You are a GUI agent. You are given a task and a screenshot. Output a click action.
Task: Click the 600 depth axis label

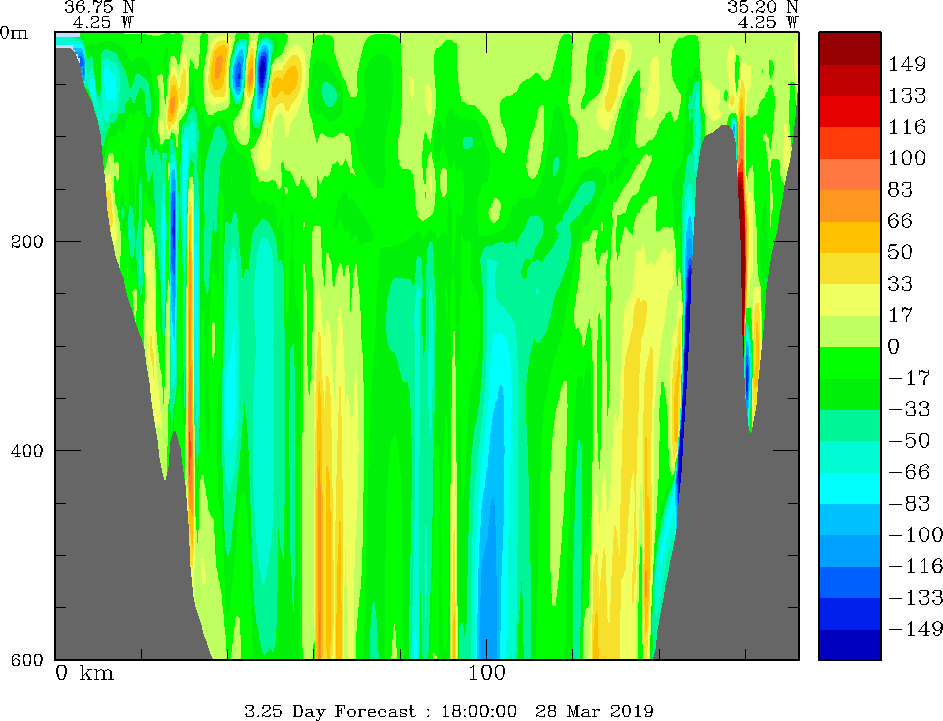[27, 660]
